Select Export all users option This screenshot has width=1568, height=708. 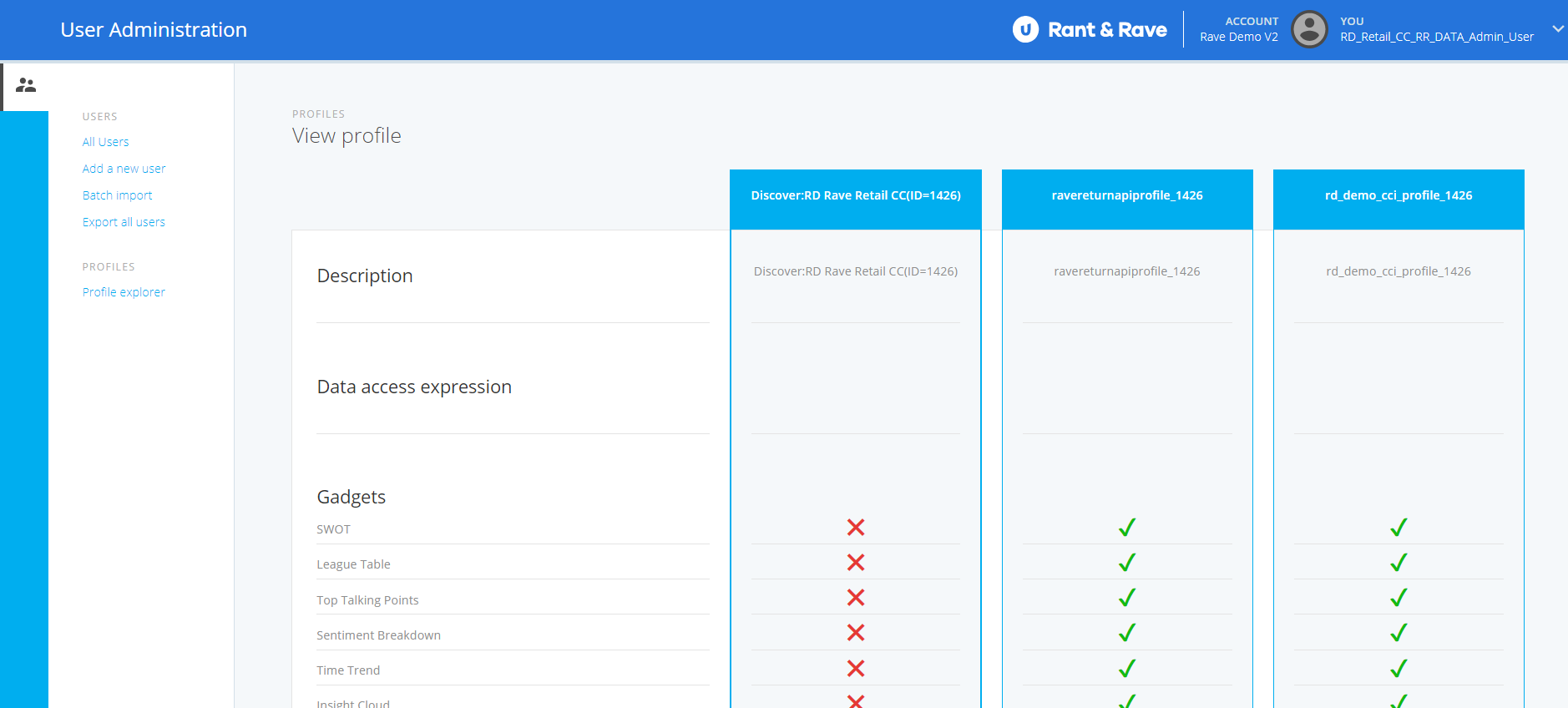coord(124,222)
